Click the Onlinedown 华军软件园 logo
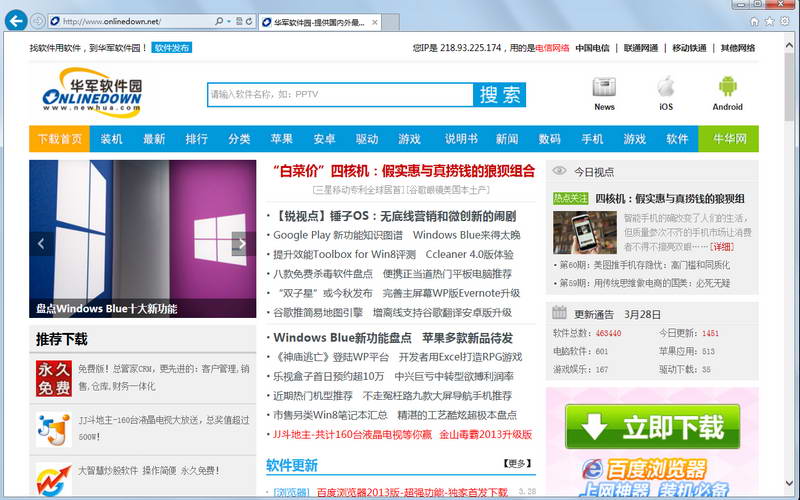This screenshot has height=500, width=800. pos(92,92)
